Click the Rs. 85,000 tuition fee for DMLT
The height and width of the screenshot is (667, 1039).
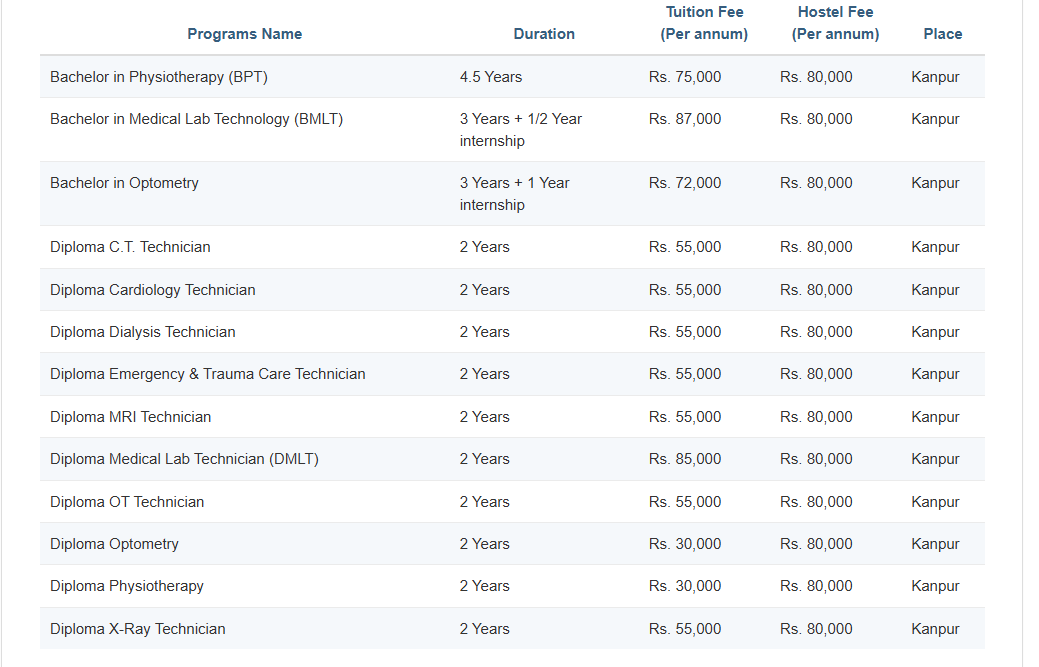[685, 459]
